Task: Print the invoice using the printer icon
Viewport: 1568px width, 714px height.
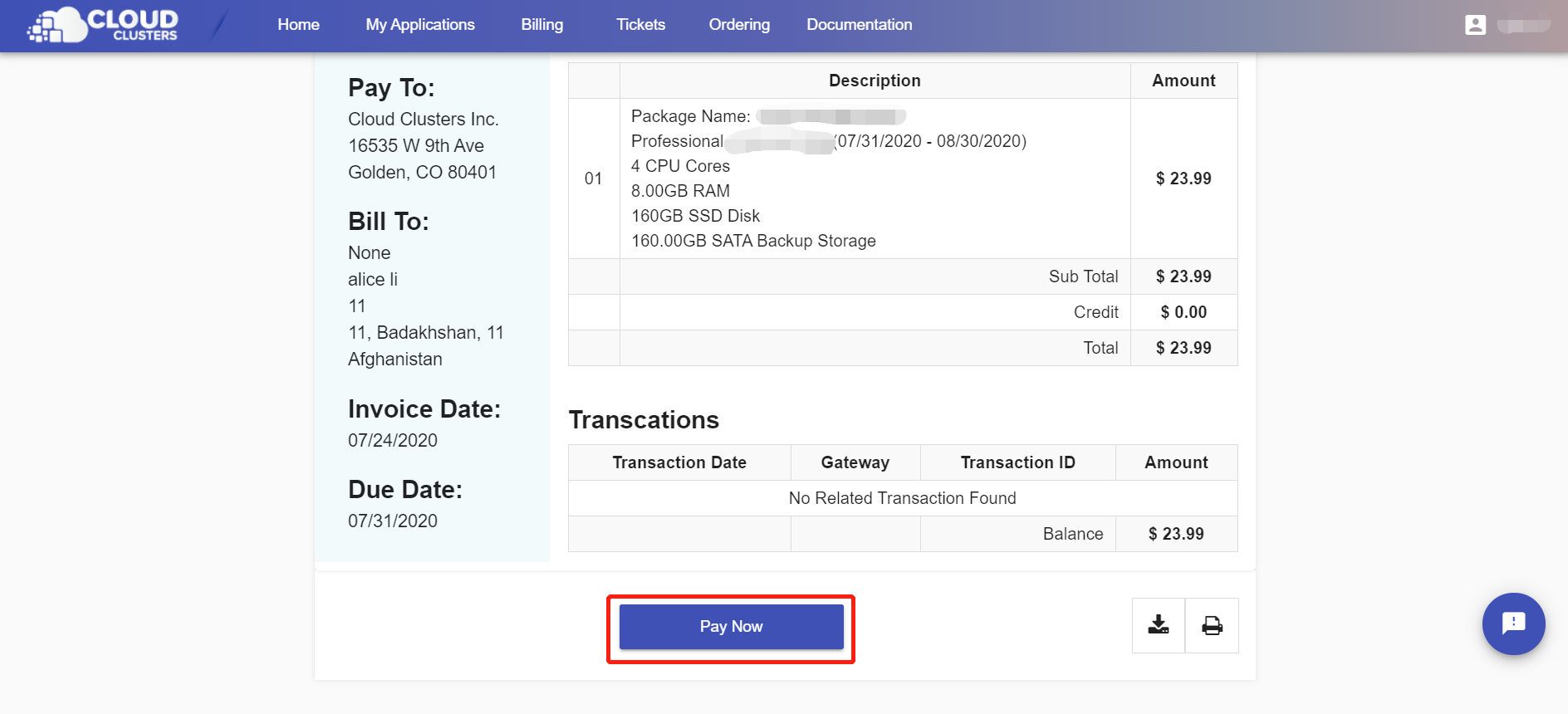Action: pos(1212,625)
